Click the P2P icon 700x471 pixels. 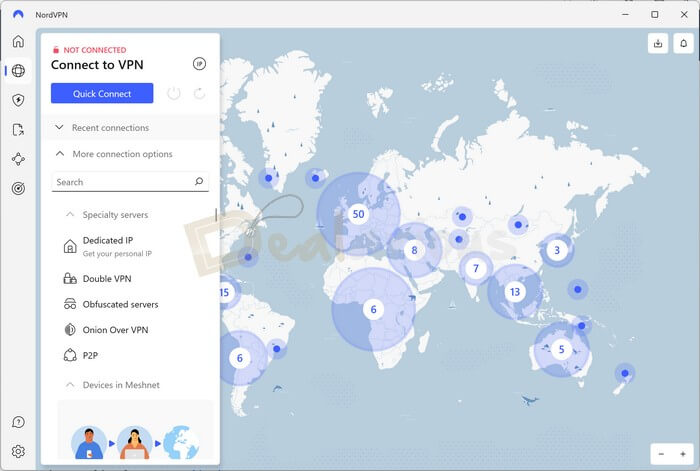coord(70,355)
